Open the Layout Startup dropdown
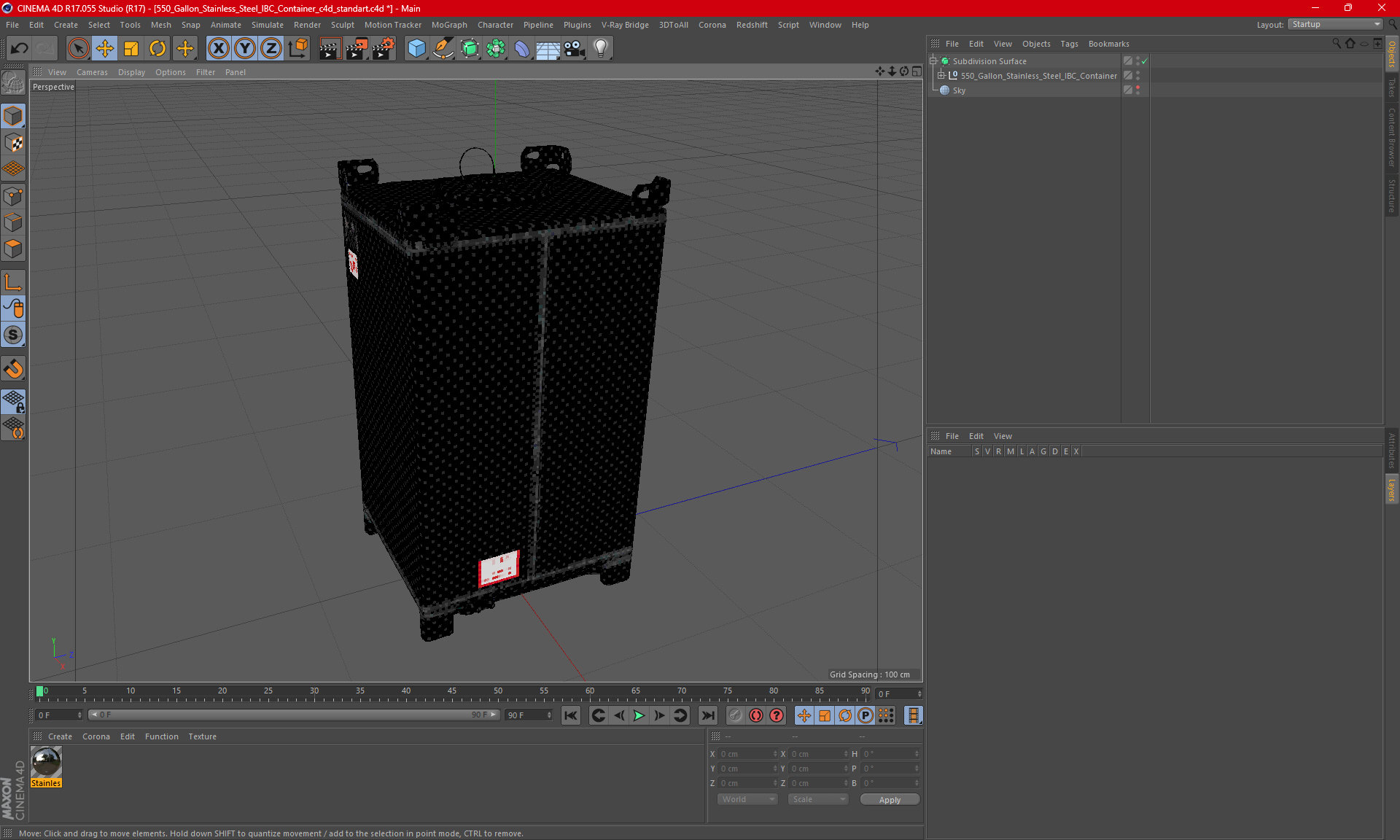Viewport: 1400px width, 840px height. [x=1336, y=24]
